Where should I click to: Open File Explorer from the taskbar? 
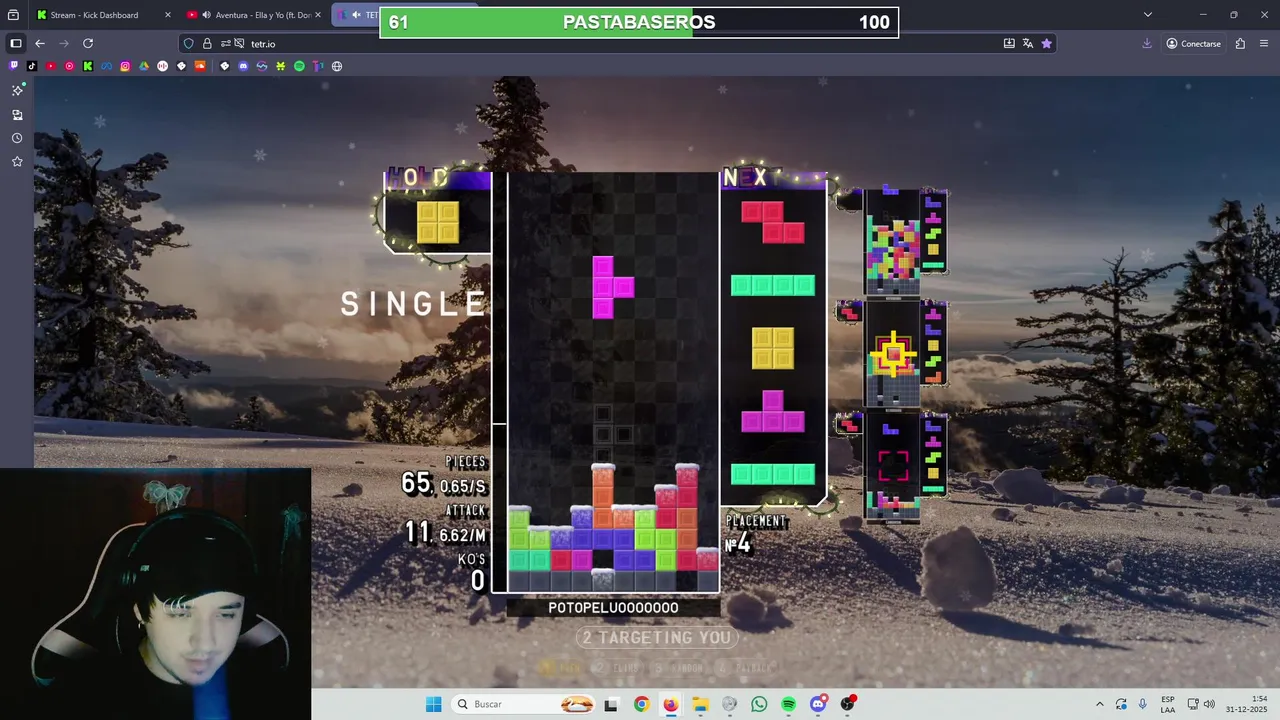tap(700, 704)
